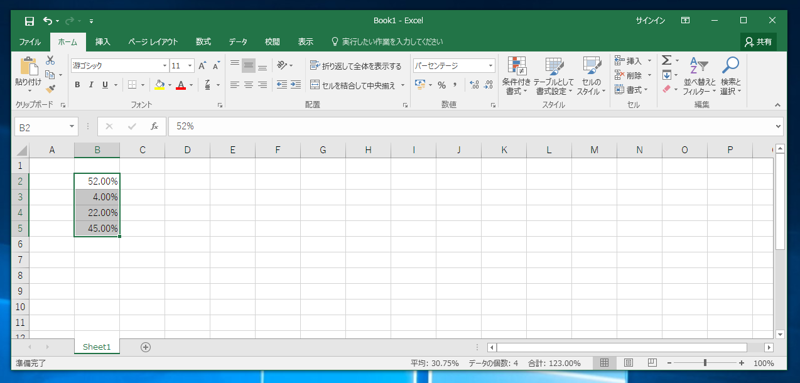
Task: Click the AutoSum sigma icon
Action: tap(666, 61)
